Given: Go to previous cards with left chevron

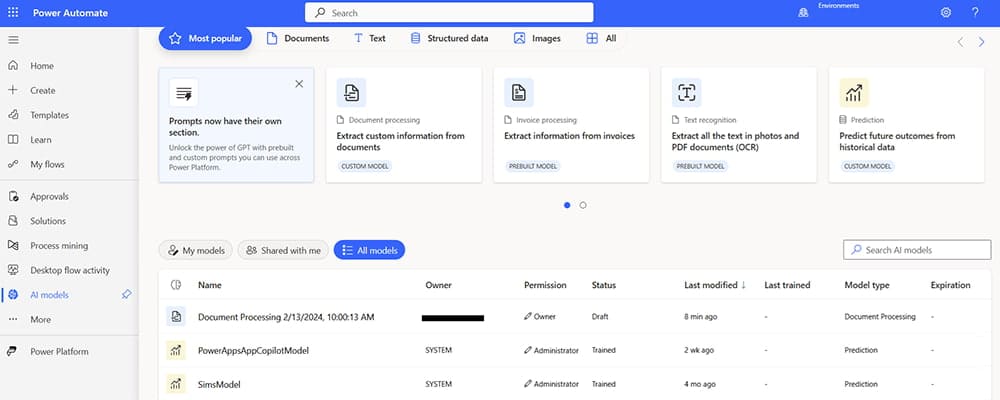Looking at the screenshot, I should click(x=960, y=42).
